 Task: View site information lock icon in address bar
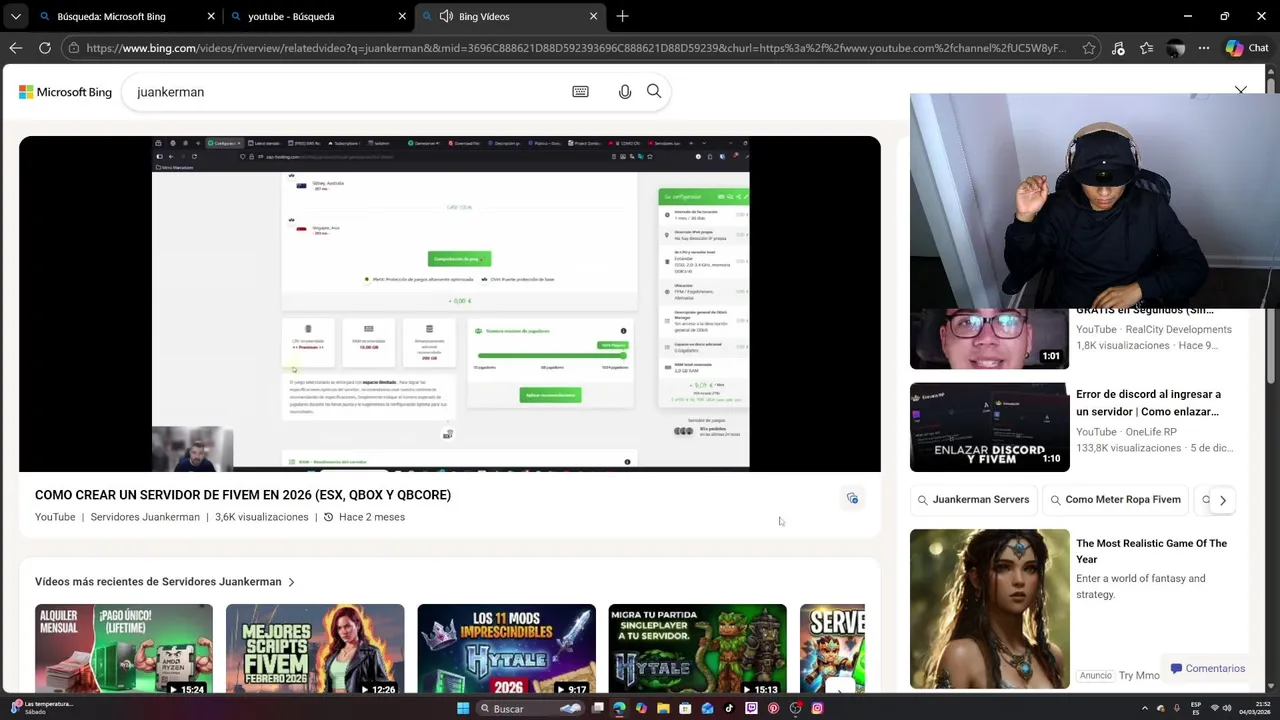click(73, 48)
